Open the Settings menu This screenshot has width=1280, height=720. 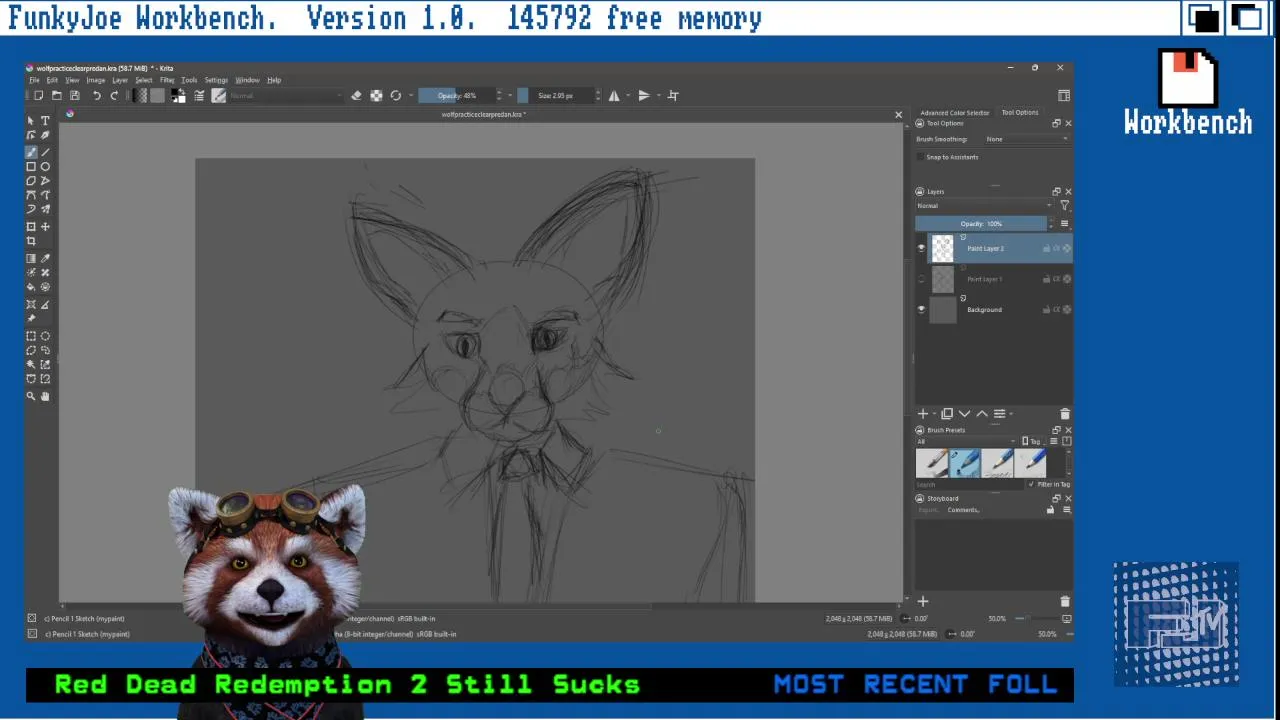pyautogui.click(x=216, y=80)
